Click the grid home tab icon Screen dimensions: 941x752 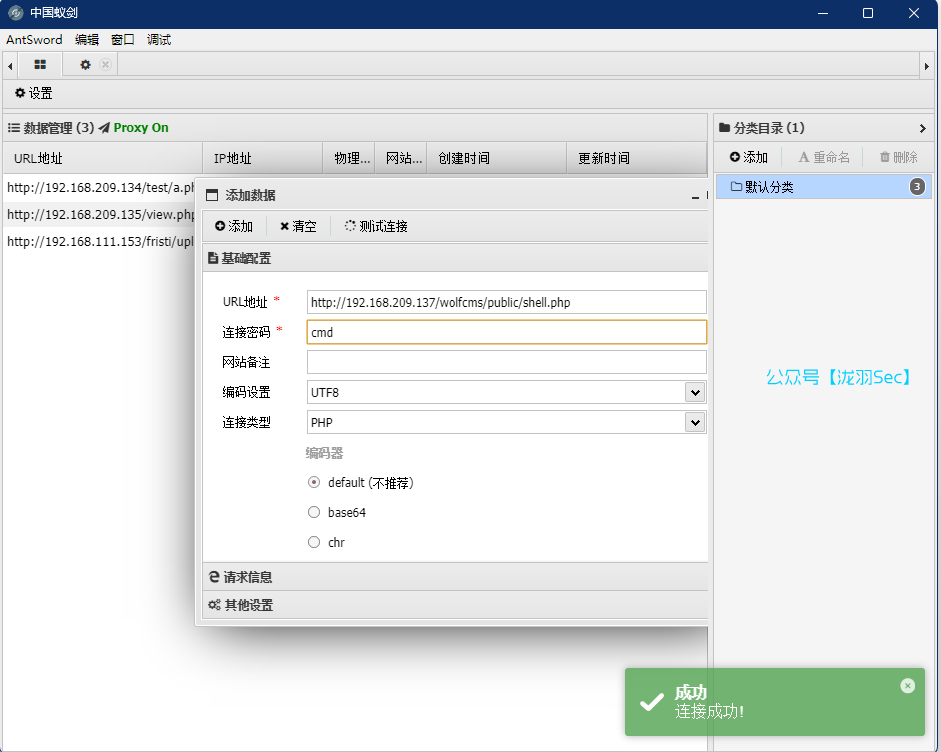point(40,65)
